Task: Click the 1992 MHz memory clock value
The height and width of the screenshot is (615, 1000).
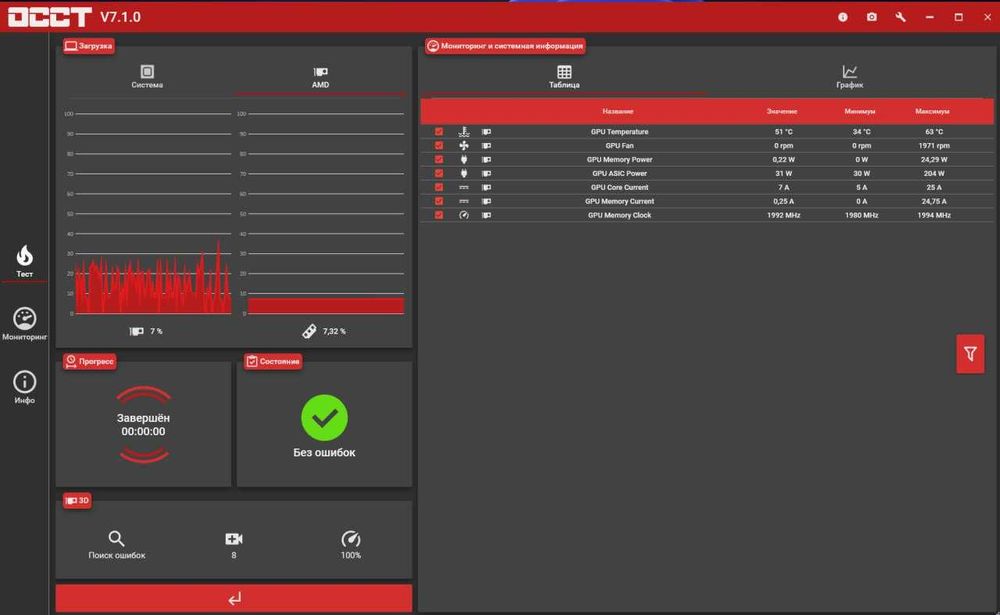Action: click(784, 215)
